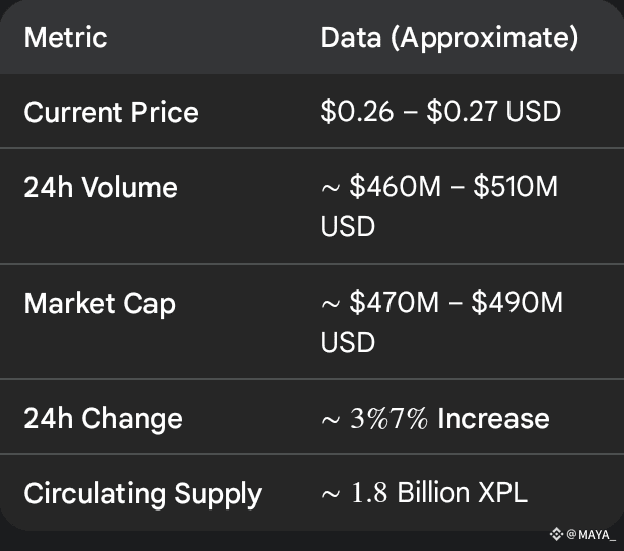The image size is (624, 551).
Task: Select the 1.8 Billion XPL value
Action: pyautogui.click(x=424, y=493)
